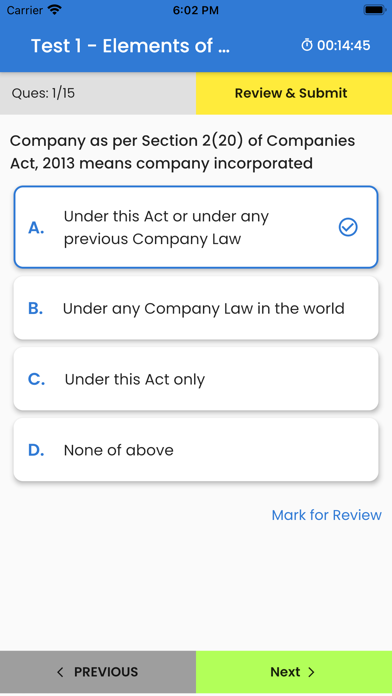
Task: Select option C Under this Act only
Action: point(196,379)
